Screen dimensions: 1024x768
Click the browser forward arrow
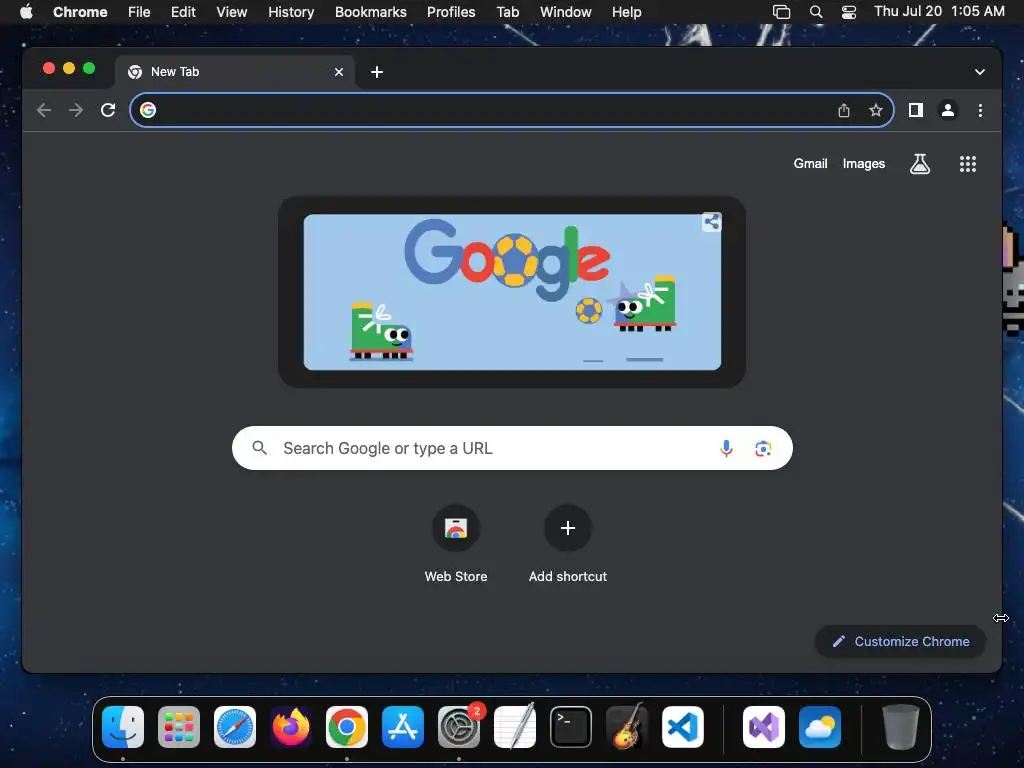click(x=76, y=110)
